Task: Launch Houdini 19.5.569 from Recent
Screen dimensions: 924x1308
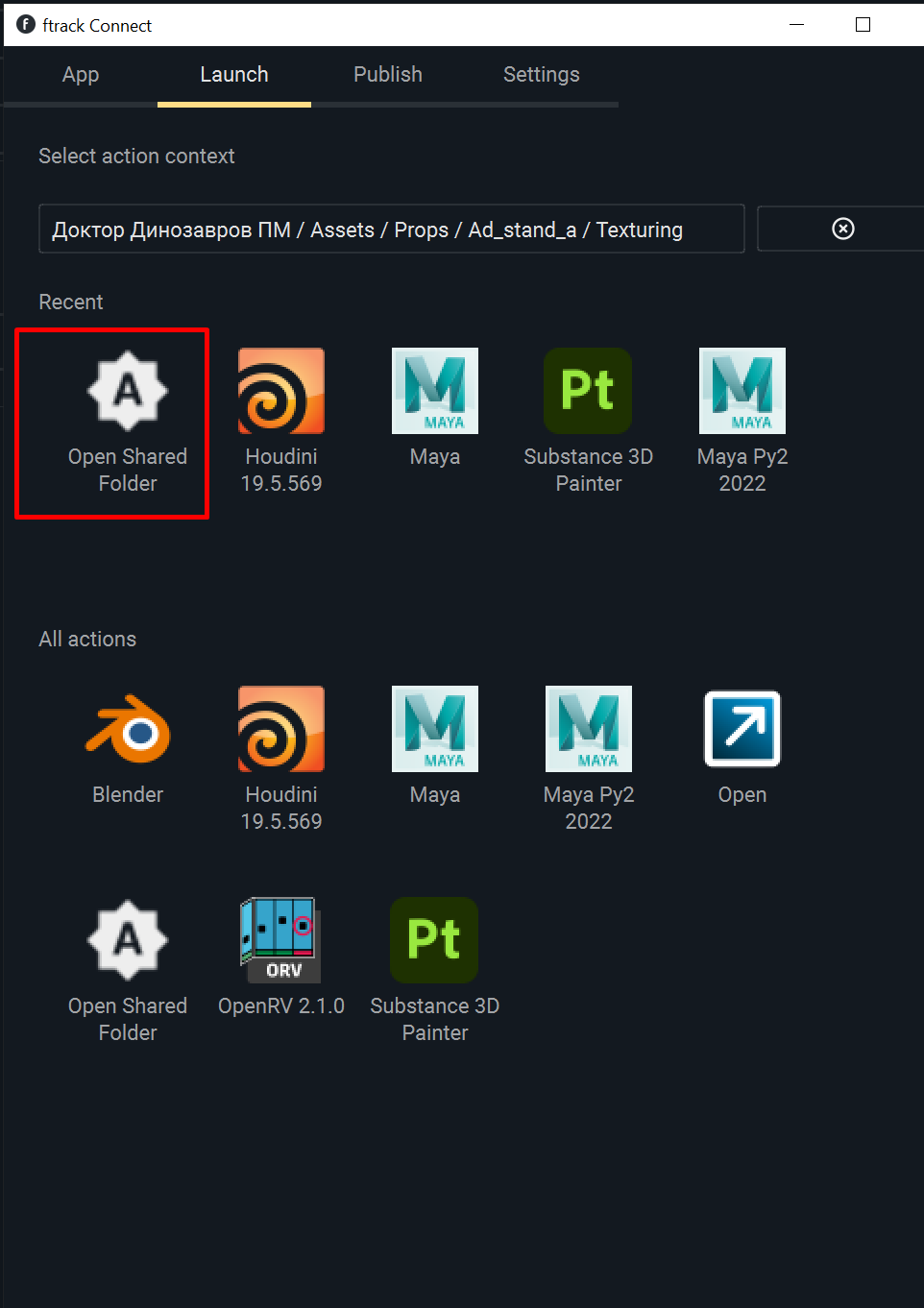Action: (281, 423)
